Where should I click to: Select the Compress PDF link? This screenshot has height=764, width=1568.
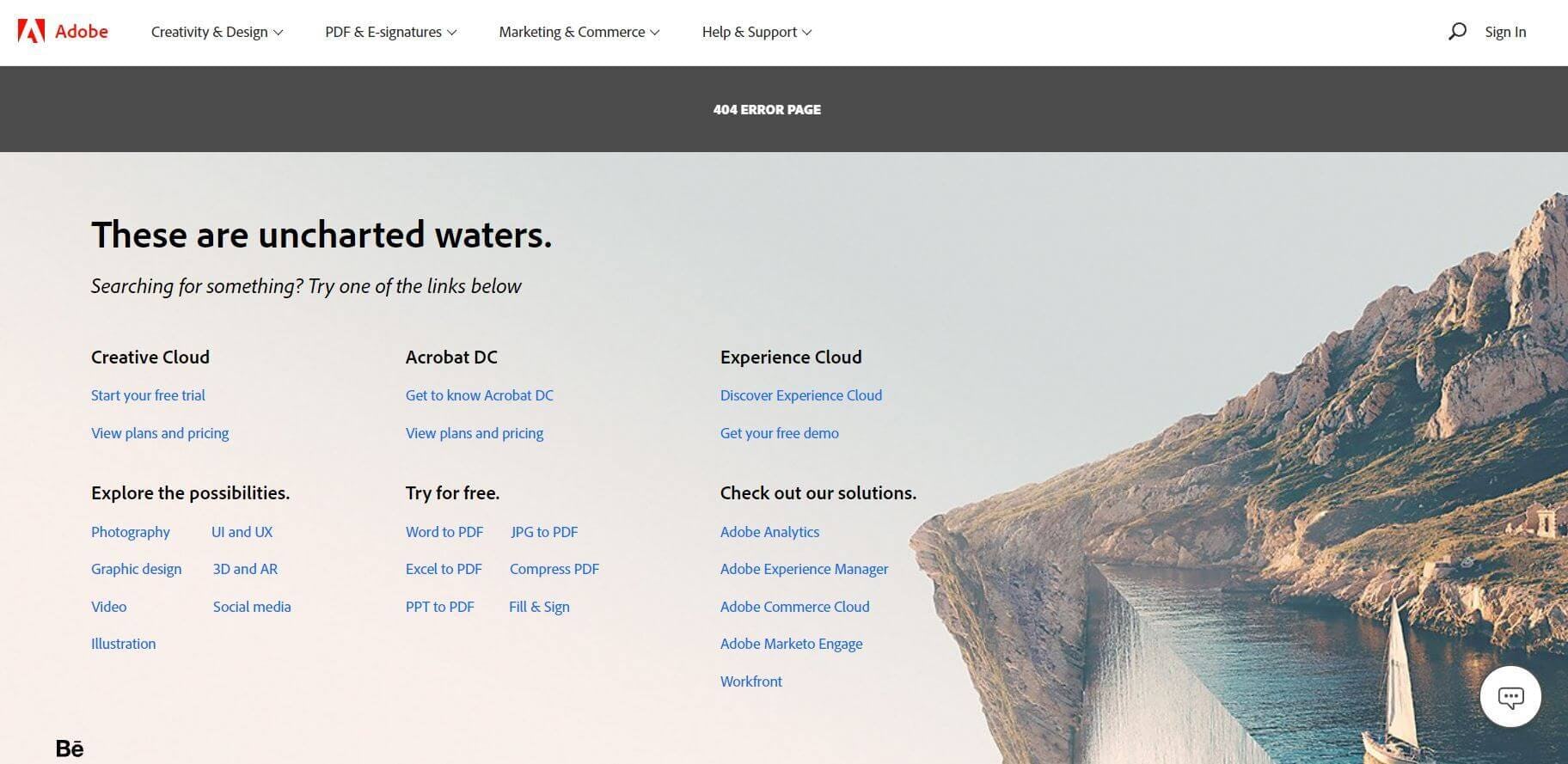click(x=554, y=569)
